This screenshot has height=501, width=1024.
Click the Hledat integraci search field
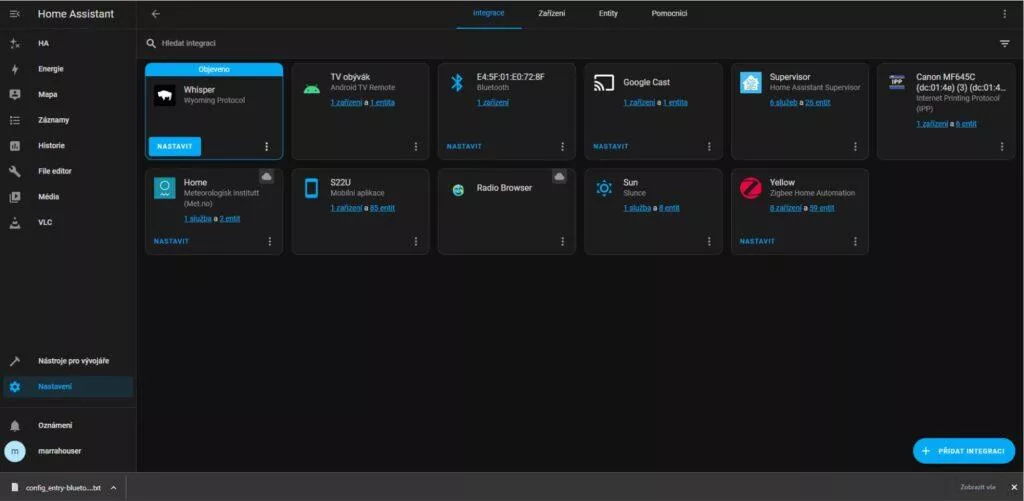coord(568,44)
